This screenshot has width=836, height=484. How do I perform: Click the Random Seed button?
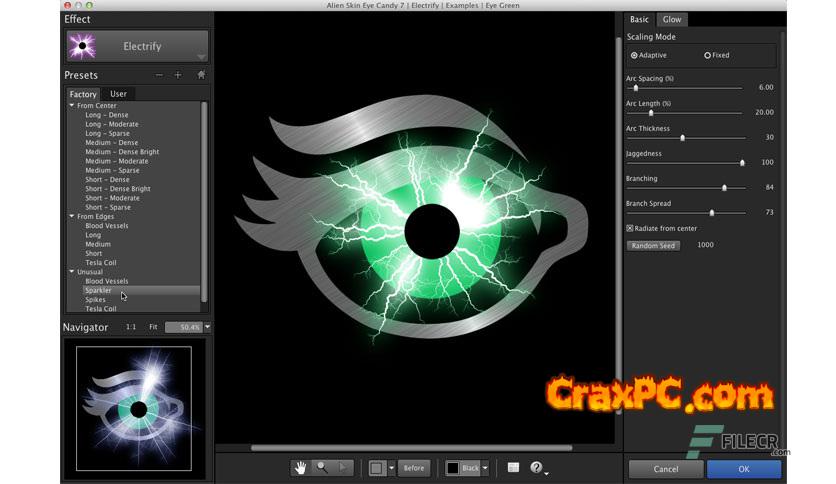tap(653, 245)
